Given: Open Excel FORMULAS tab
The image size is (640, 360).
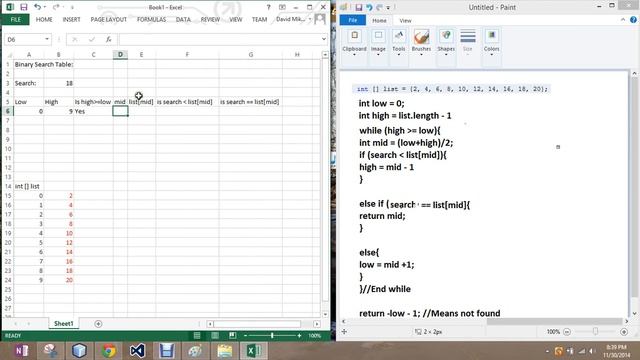Looking at the screenshot, I should click(x=151, y=20).
